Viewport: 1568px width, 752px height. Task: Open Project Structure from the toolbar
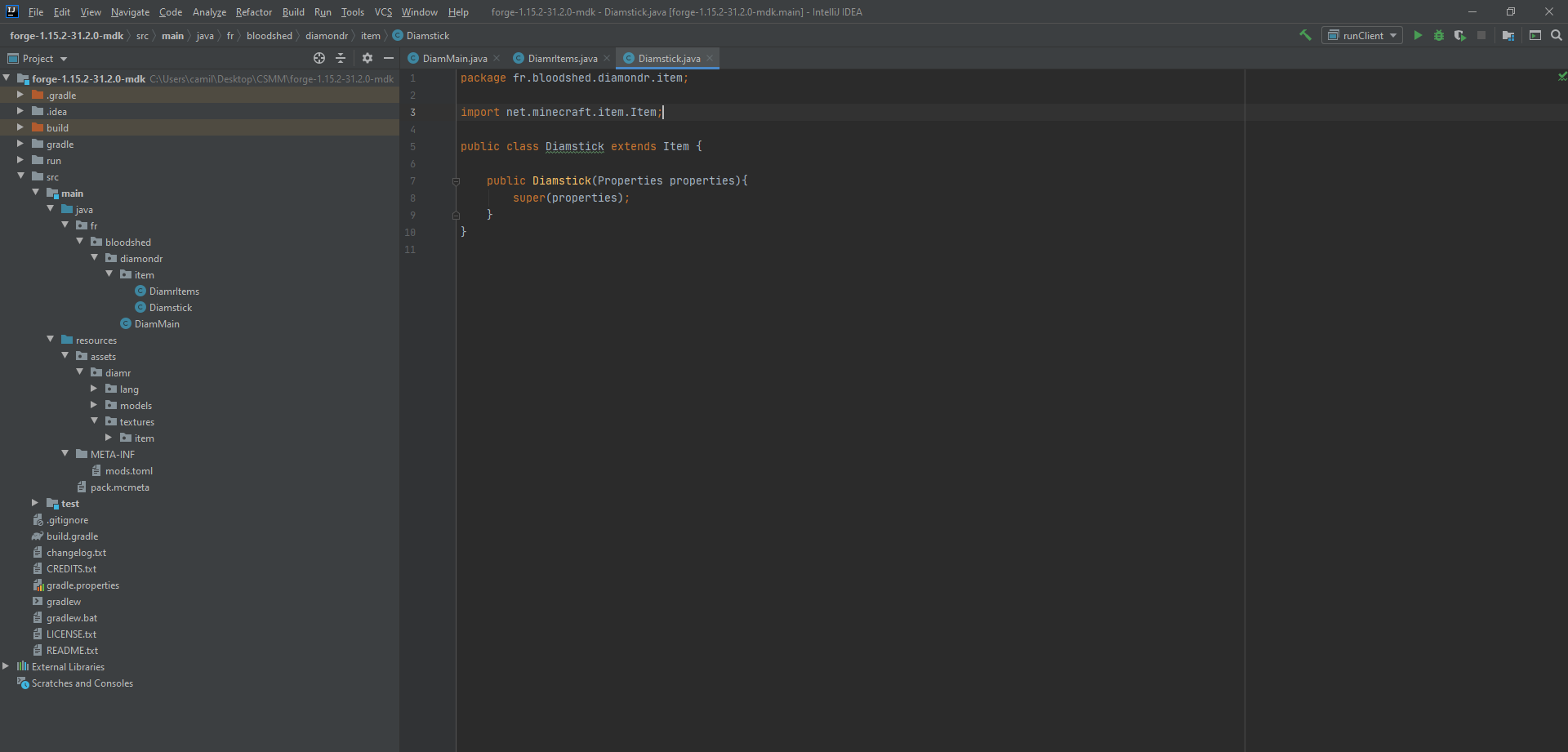click(x=1508, y=35)
